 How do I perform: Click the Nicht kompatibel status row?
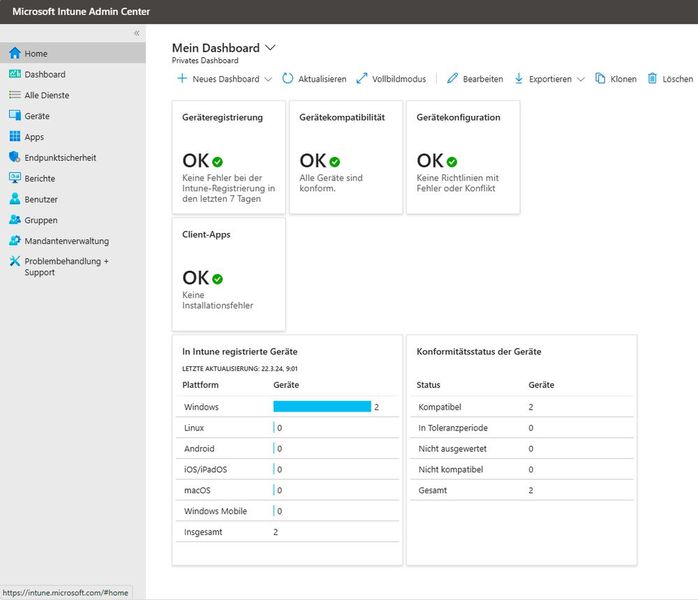click(522, 470)
